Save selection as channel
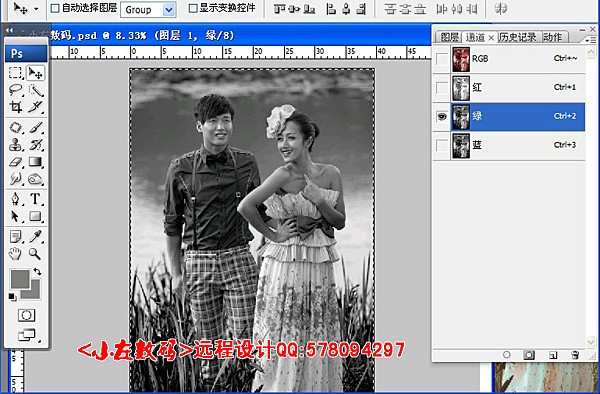The width and height of the screenshot is (600, 394). point(529,355)
